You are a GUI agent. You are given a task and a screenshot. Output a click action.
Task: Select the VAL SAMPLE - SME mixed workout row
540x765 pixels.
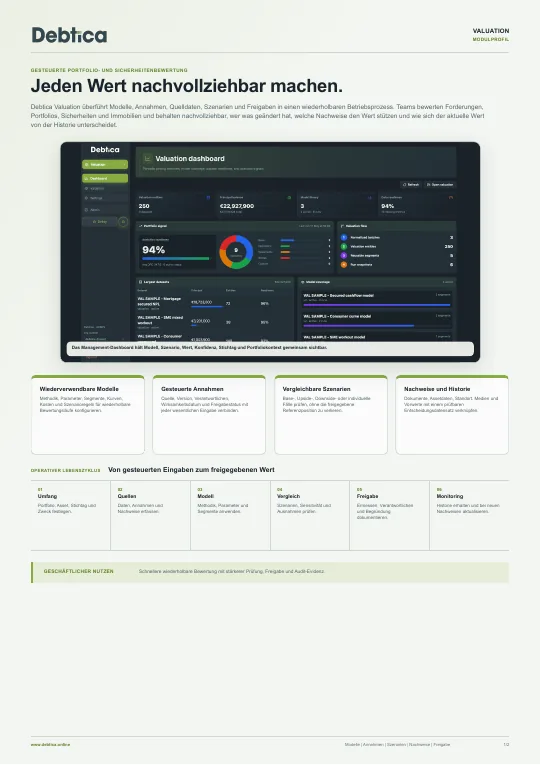click(x=214, y=322)
